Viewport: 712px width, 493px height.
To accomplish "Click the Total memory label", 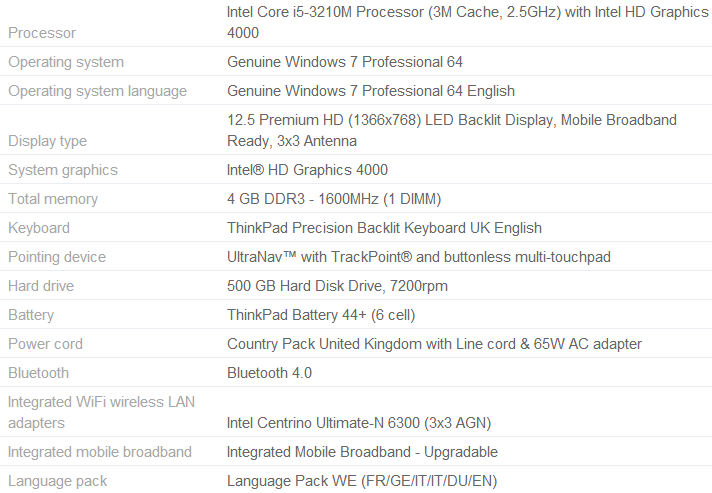I will click(53, 199).
